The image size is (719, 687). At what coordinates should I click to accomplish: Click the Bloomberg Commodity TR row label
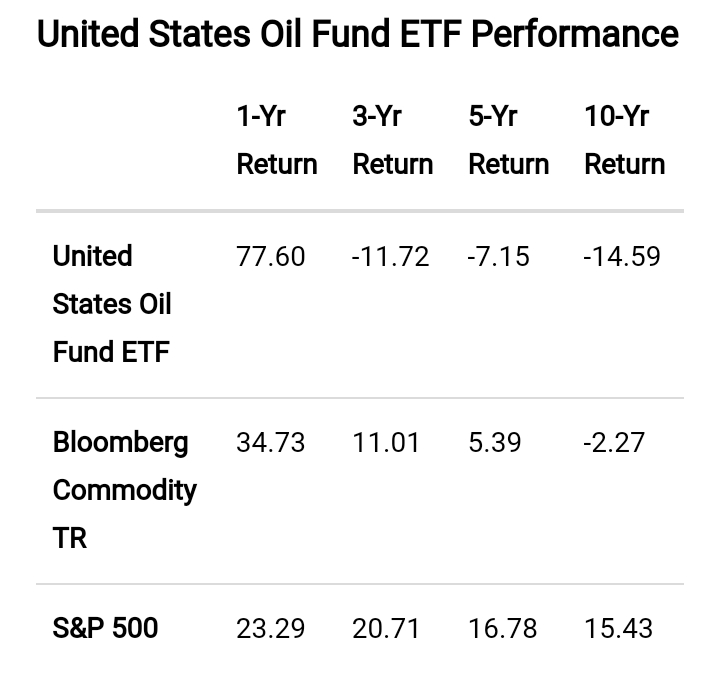coord(124,490)
